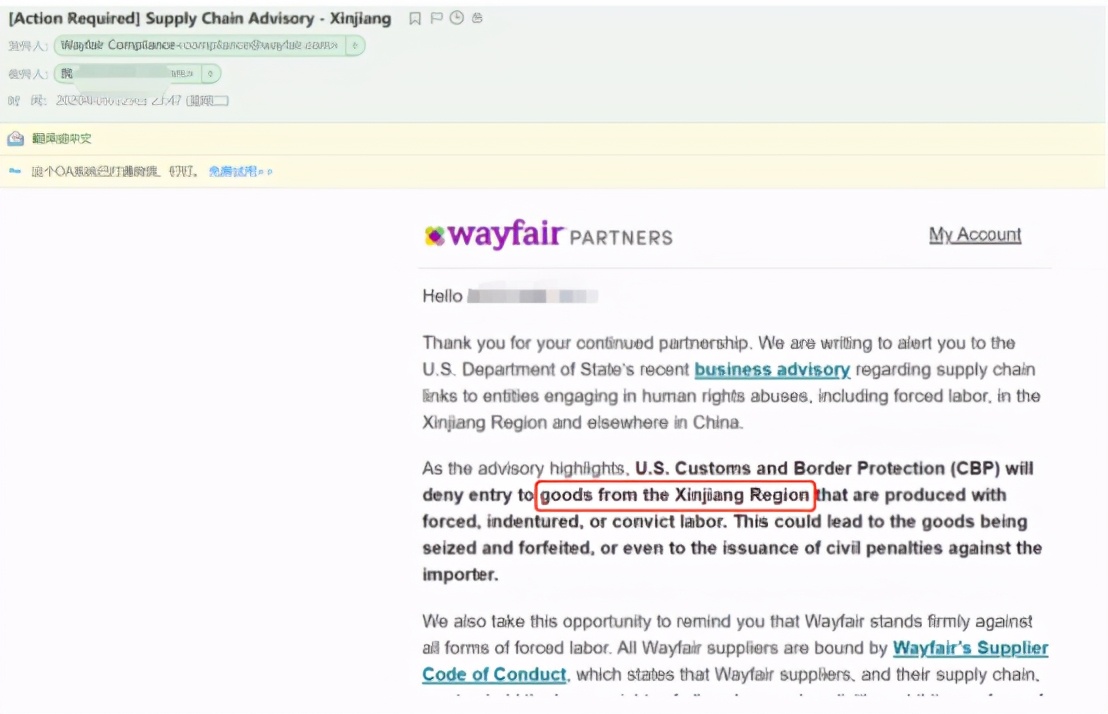
Task: Click the translate-to-Chinese bar text
Action: click(62, 138)
